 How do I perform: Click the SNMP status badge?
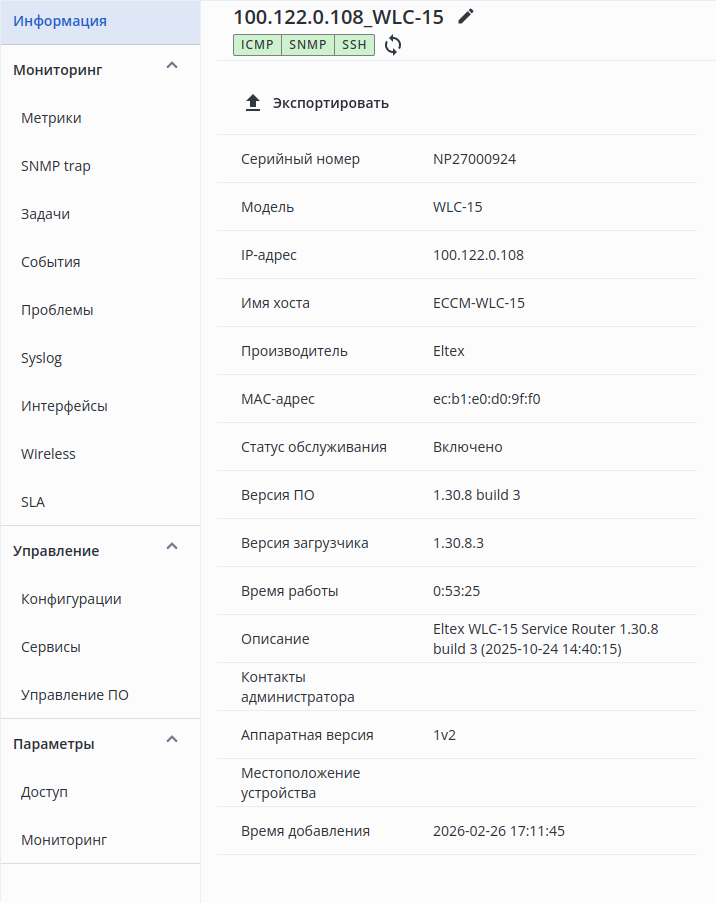point(307,45)
